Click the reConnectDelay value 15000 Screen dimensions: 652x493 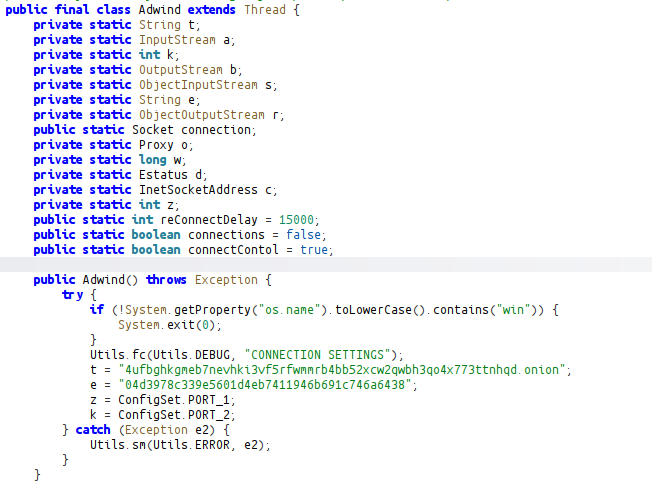[x=296, y=219]
